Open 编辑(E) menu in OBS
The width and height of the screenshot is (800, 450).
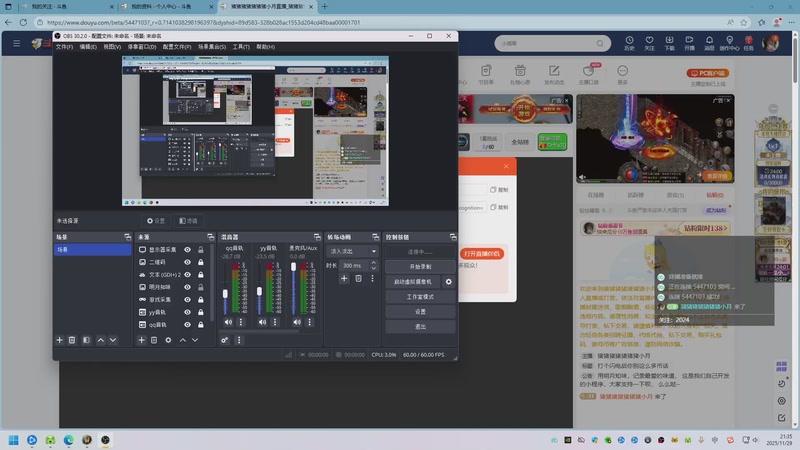pyautogui.click(x=88, y=46)
